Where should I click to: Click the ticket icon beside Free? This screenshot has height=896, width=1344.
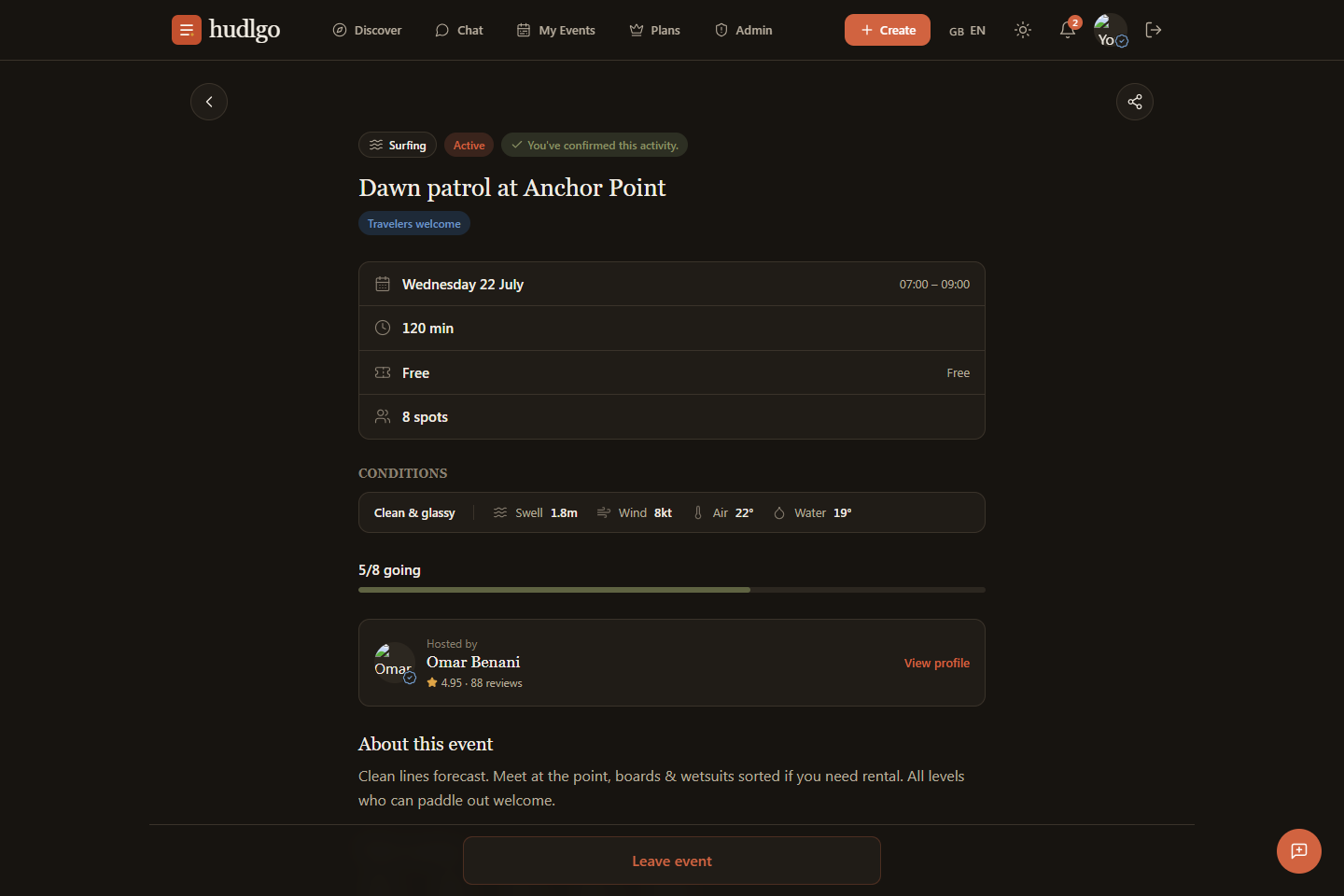pos(383,372)
